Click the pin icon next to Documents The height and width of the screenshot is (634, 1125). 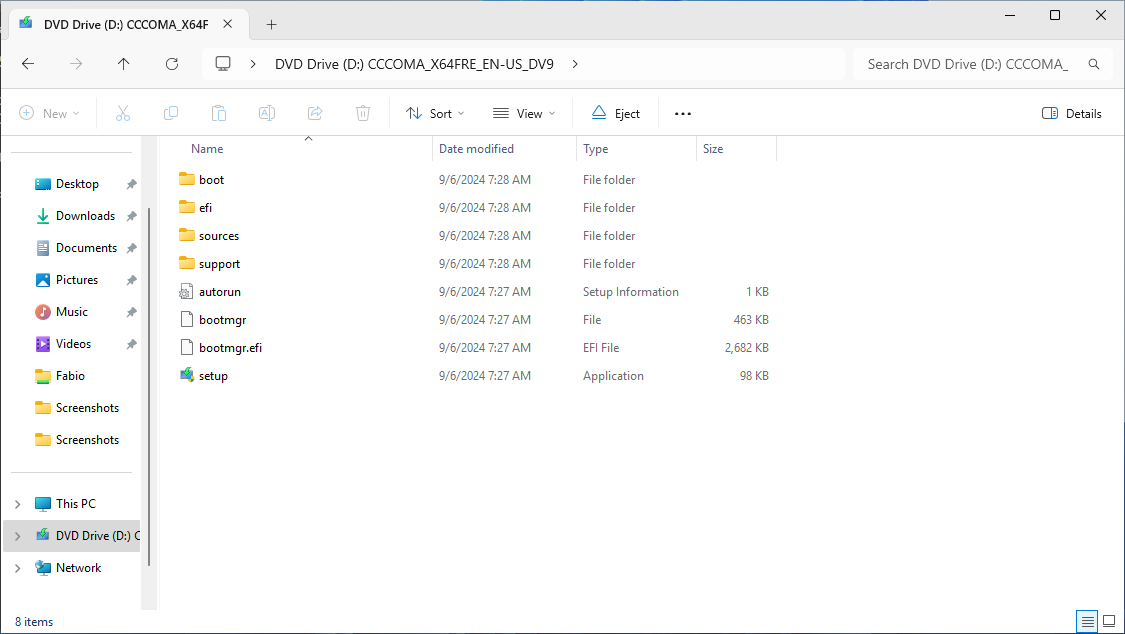[x=131, y=248]
